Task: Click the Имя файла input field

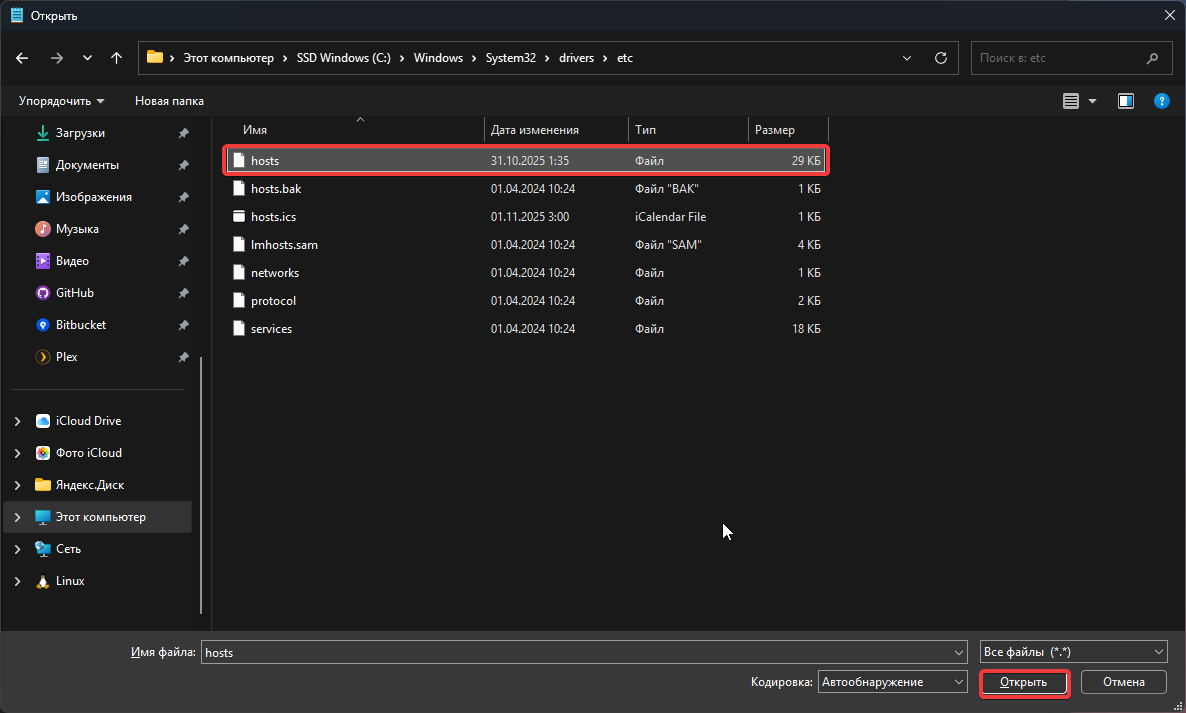Action: click(575, 652)
